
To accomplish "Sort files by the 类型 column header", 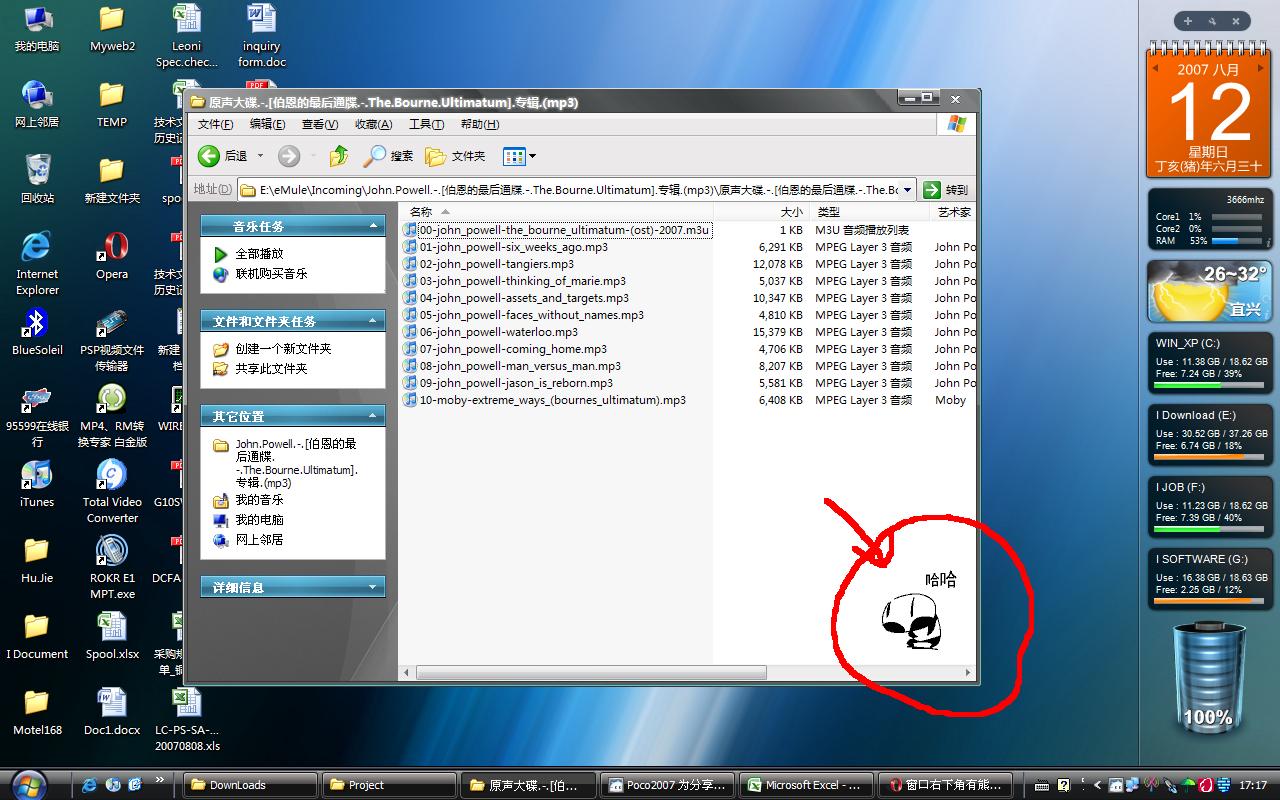I will (869, 212).
